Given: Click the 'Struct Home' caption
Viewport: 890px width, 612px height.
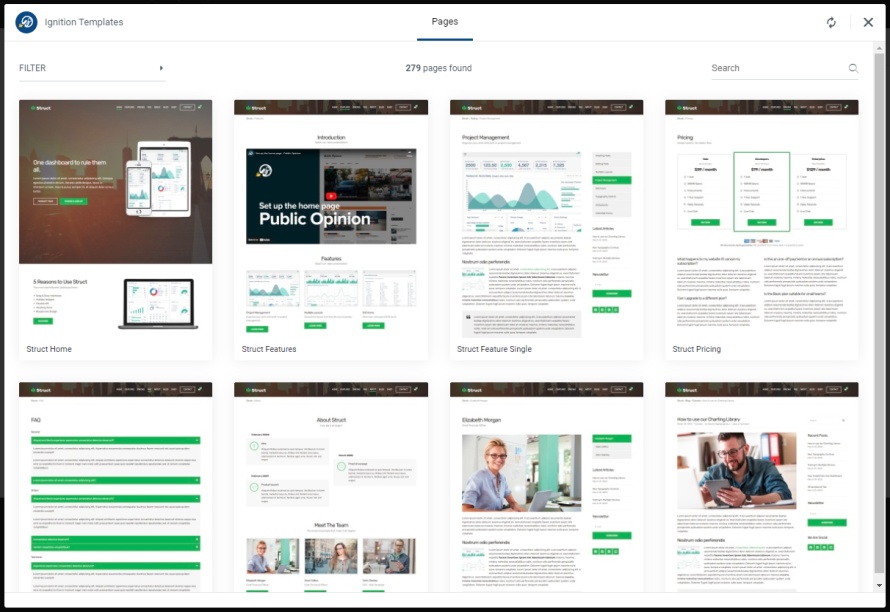Looking at the screenshot, I should tap(49, 349).
